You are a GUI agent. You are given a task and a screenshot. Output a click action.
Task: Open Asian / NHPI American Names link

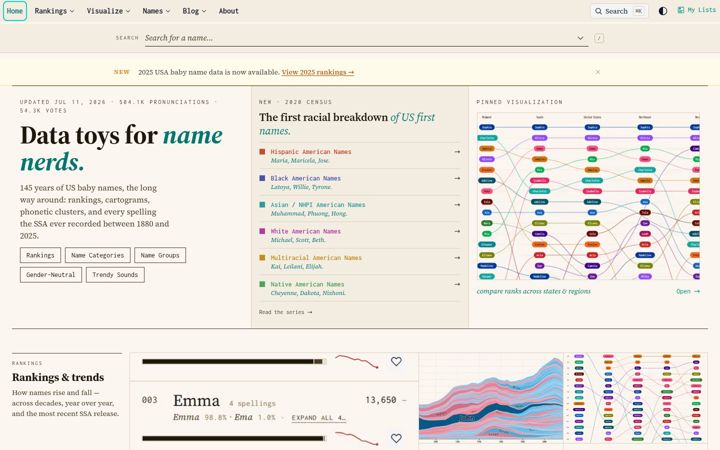(318, 205)
